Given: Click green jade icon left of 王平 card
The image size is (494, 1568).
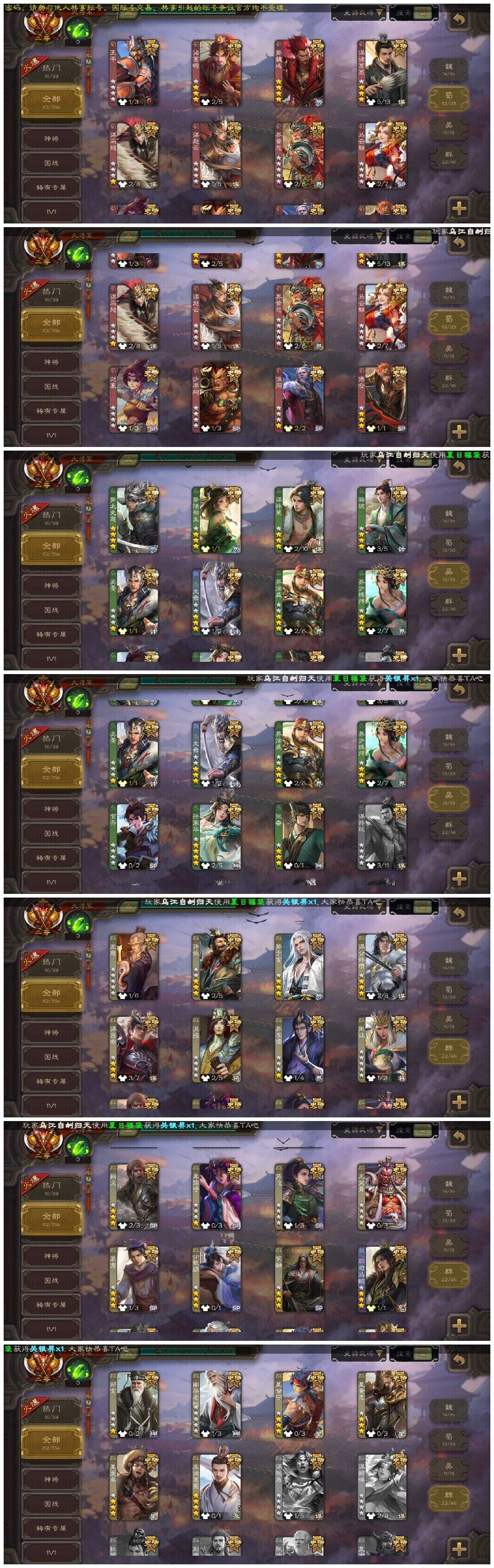Looking at the screenshot, I should point(77,28).
